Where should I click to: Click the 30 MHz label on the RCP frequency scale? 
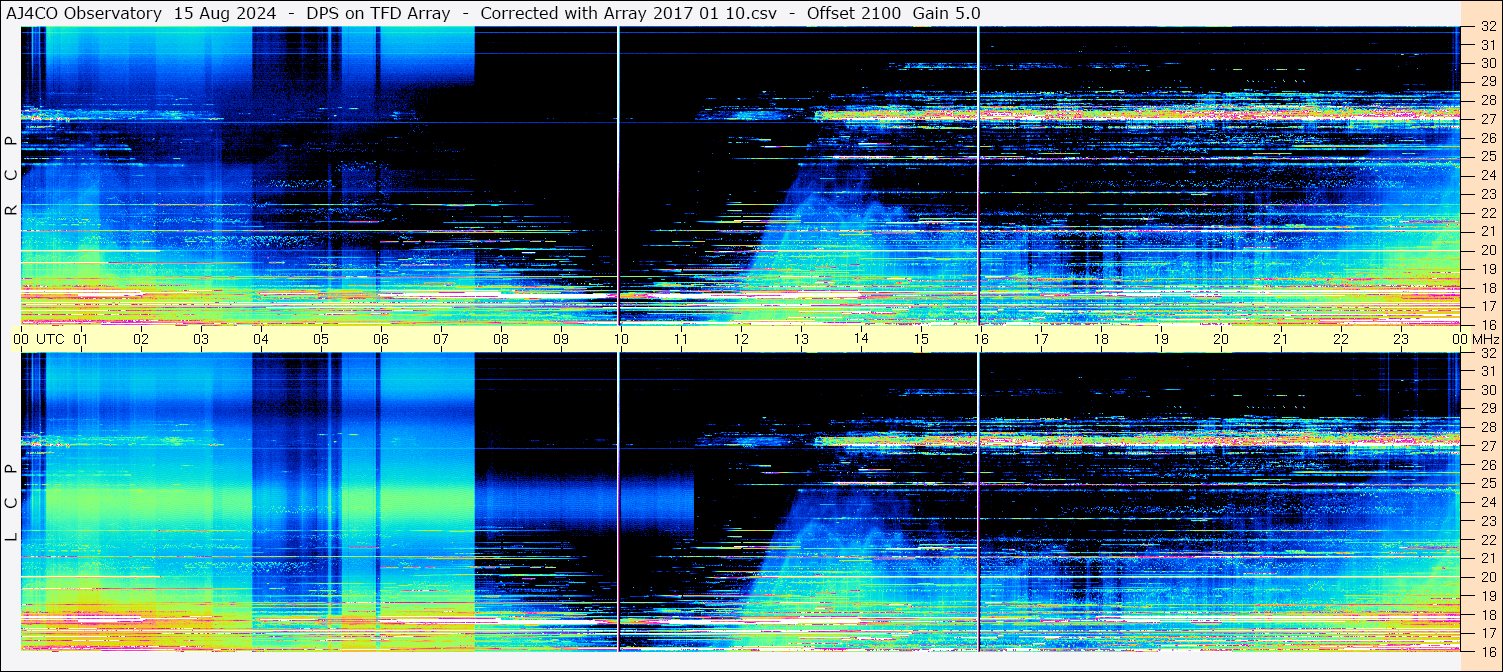pos(1487,64)
